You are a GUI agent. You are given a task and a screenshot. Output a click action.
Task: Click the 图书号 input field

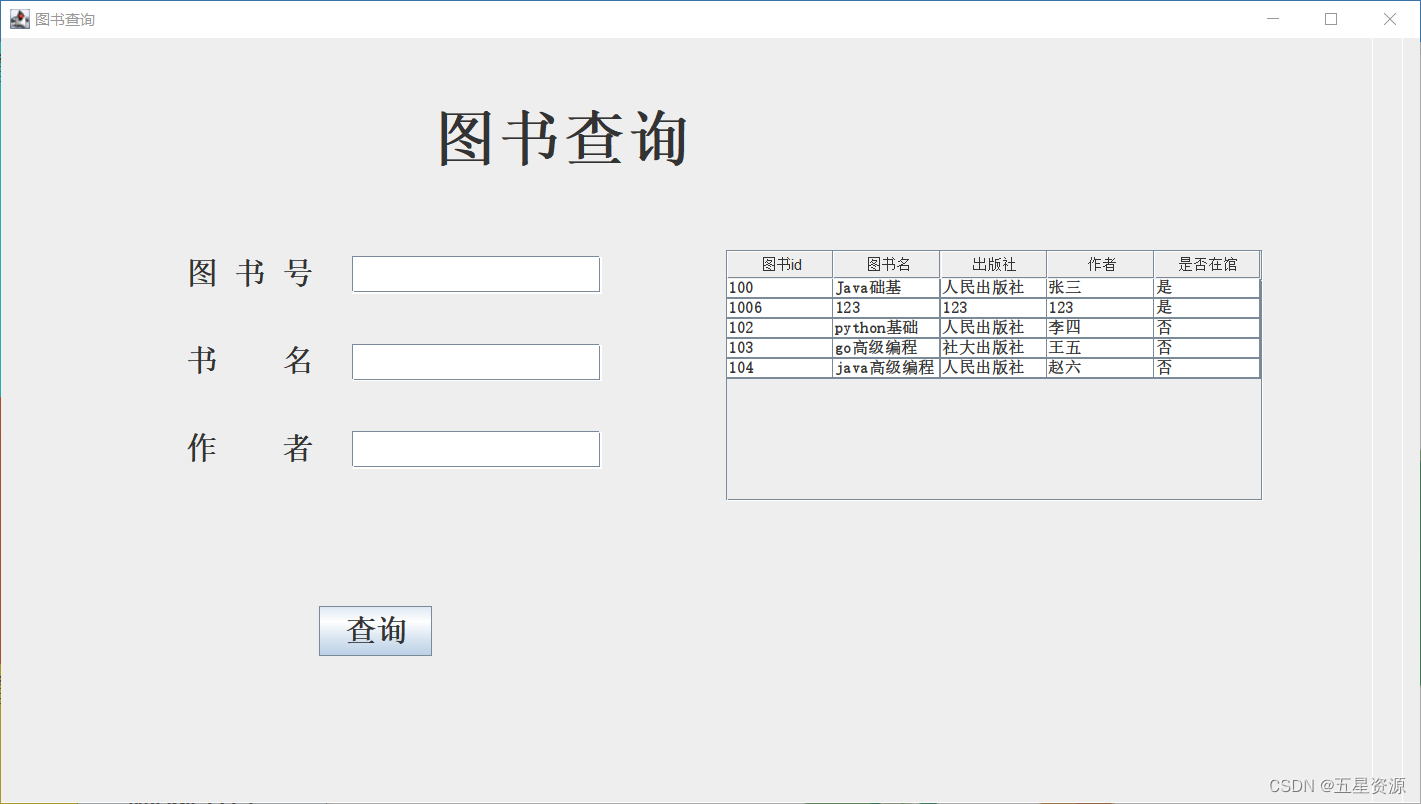click(x=475, y=273)
